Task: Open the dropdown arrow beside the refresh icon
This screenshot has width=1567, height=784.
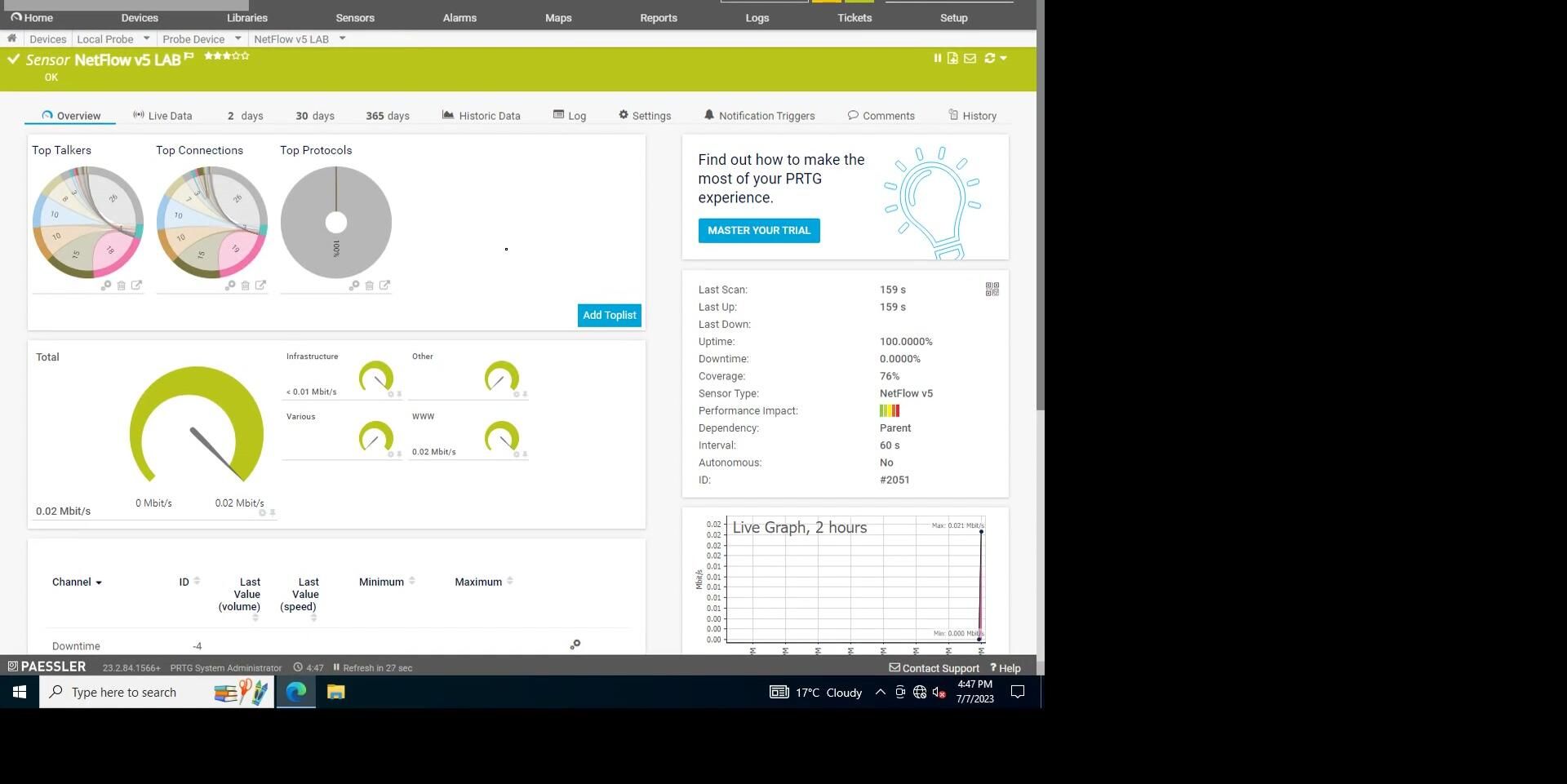Action: 1003,58
